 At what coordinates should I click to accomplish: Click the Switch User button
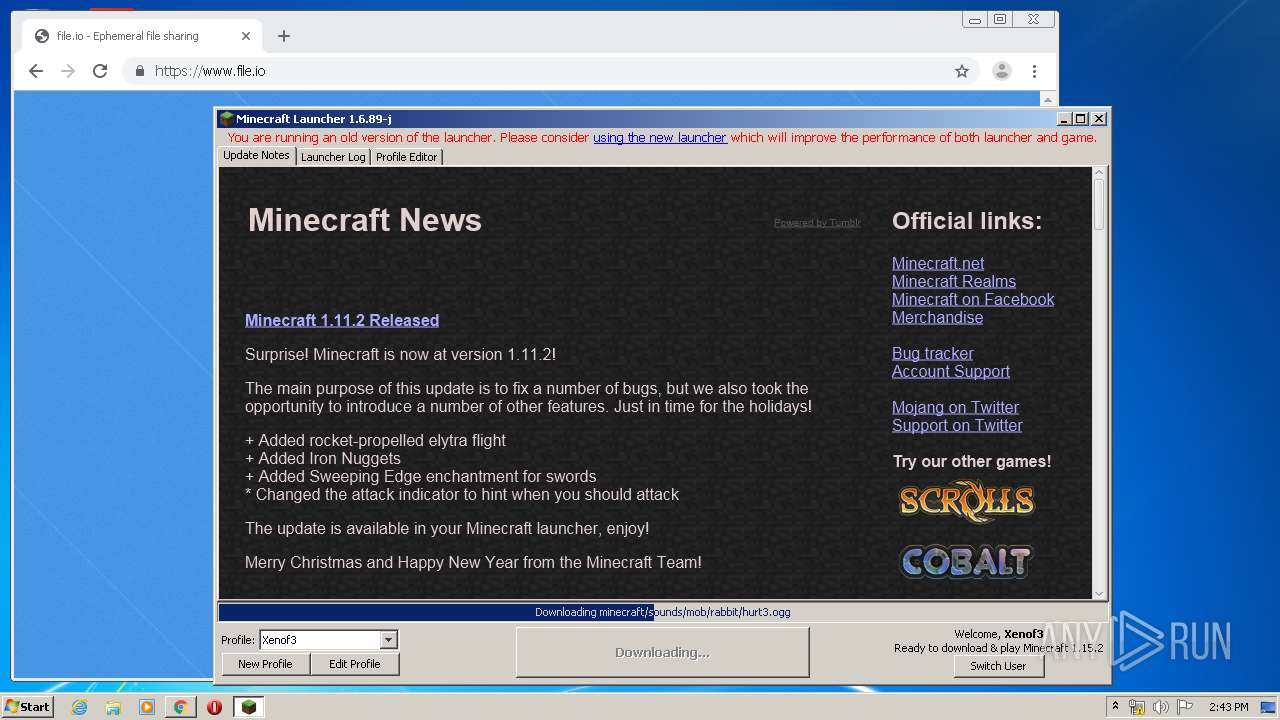[998, 666]
